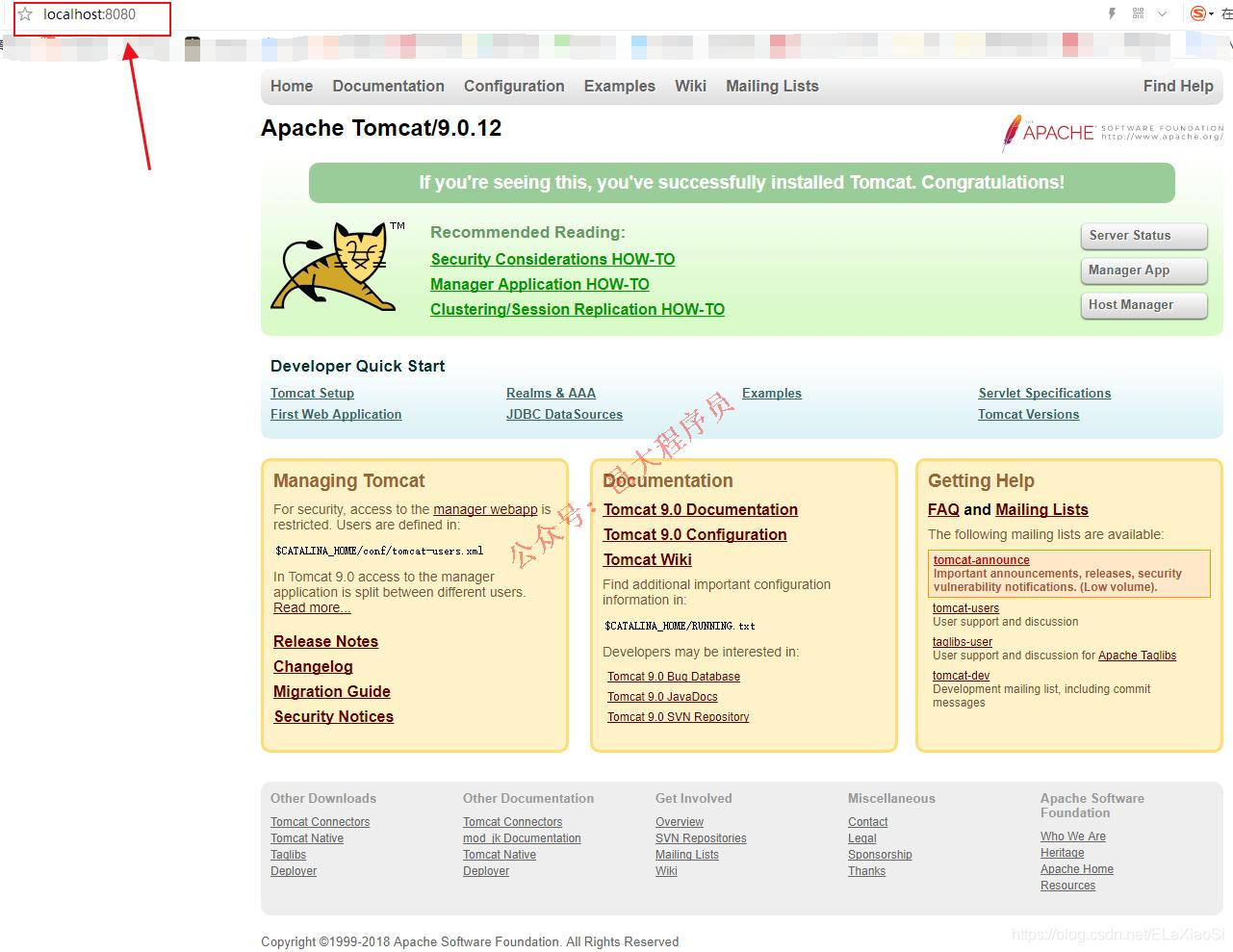
Task: Open Tomcat 9.0 Documentation link
Action: [701, 509]
